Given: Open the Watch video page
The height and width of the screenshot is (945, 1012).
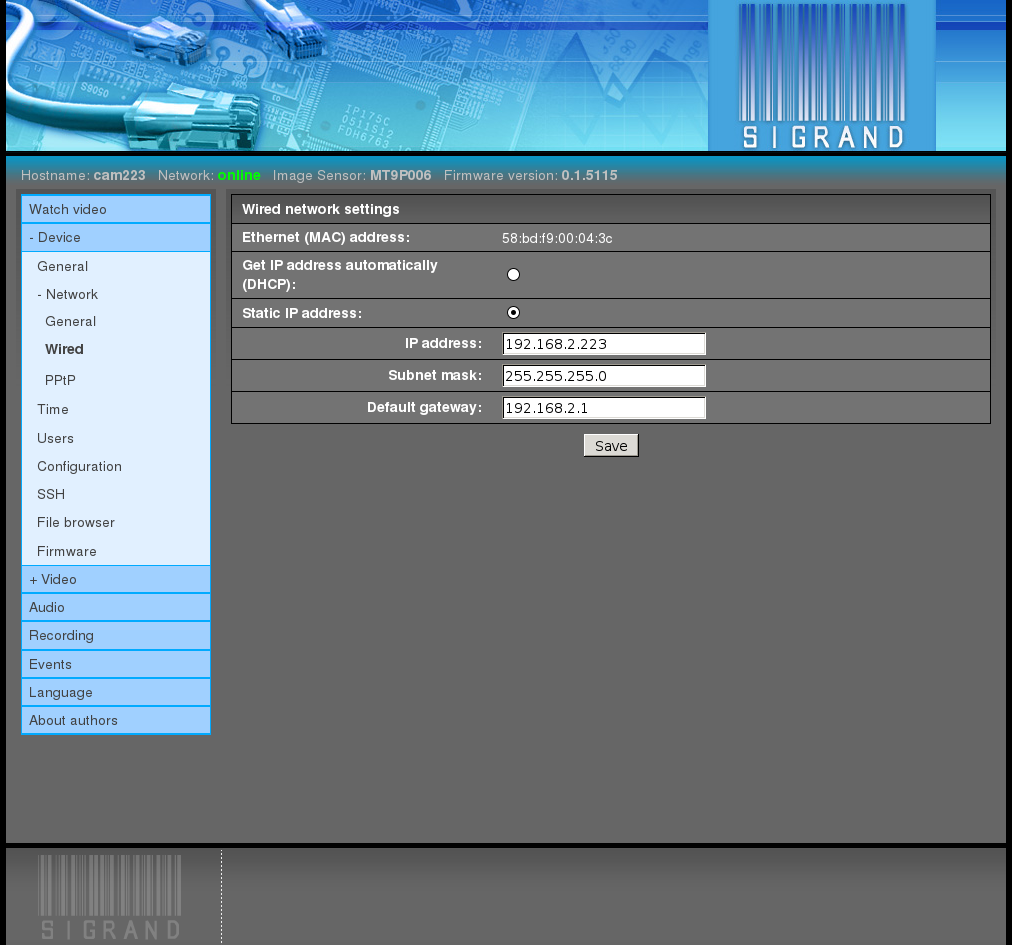Looking at the screenshot, I should coord(68,210).
